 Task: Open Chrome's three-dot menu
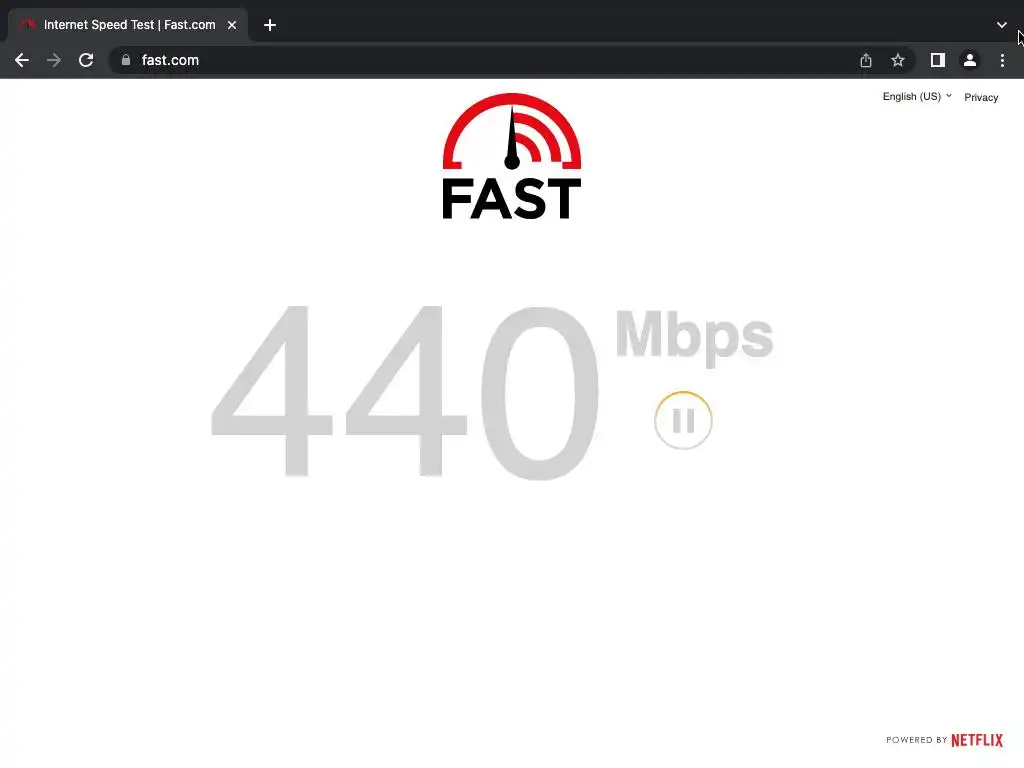point(1002,60)
